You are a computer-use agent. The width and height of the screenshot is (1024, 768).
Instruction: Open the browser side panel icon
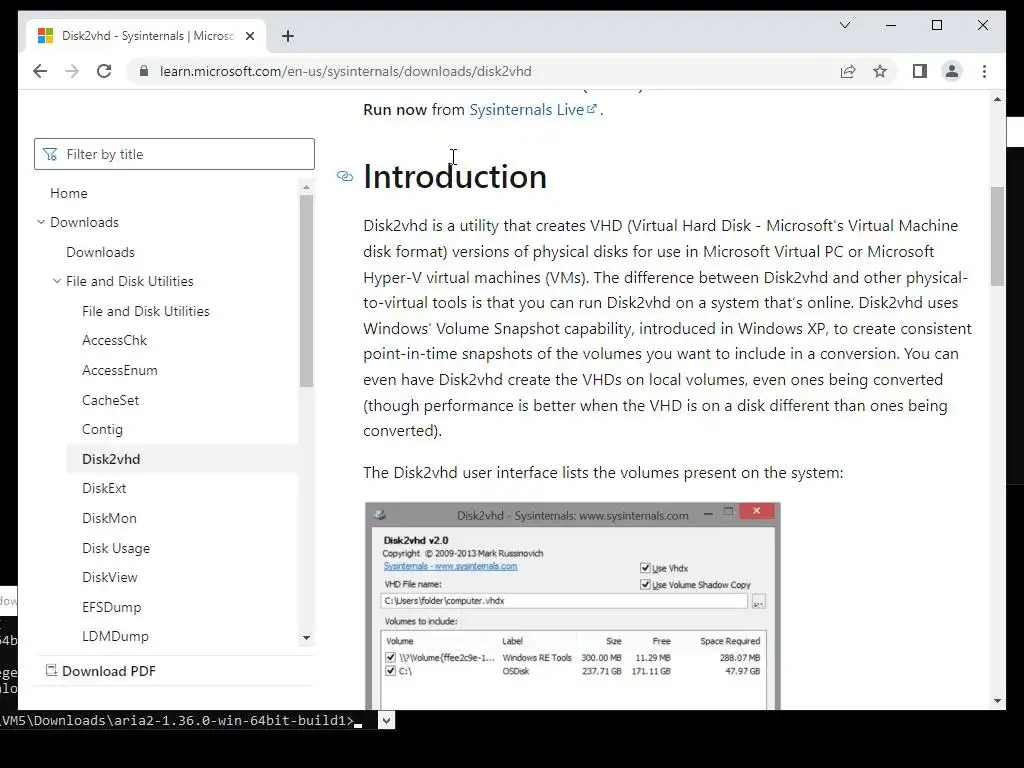(x=920, y=71)
